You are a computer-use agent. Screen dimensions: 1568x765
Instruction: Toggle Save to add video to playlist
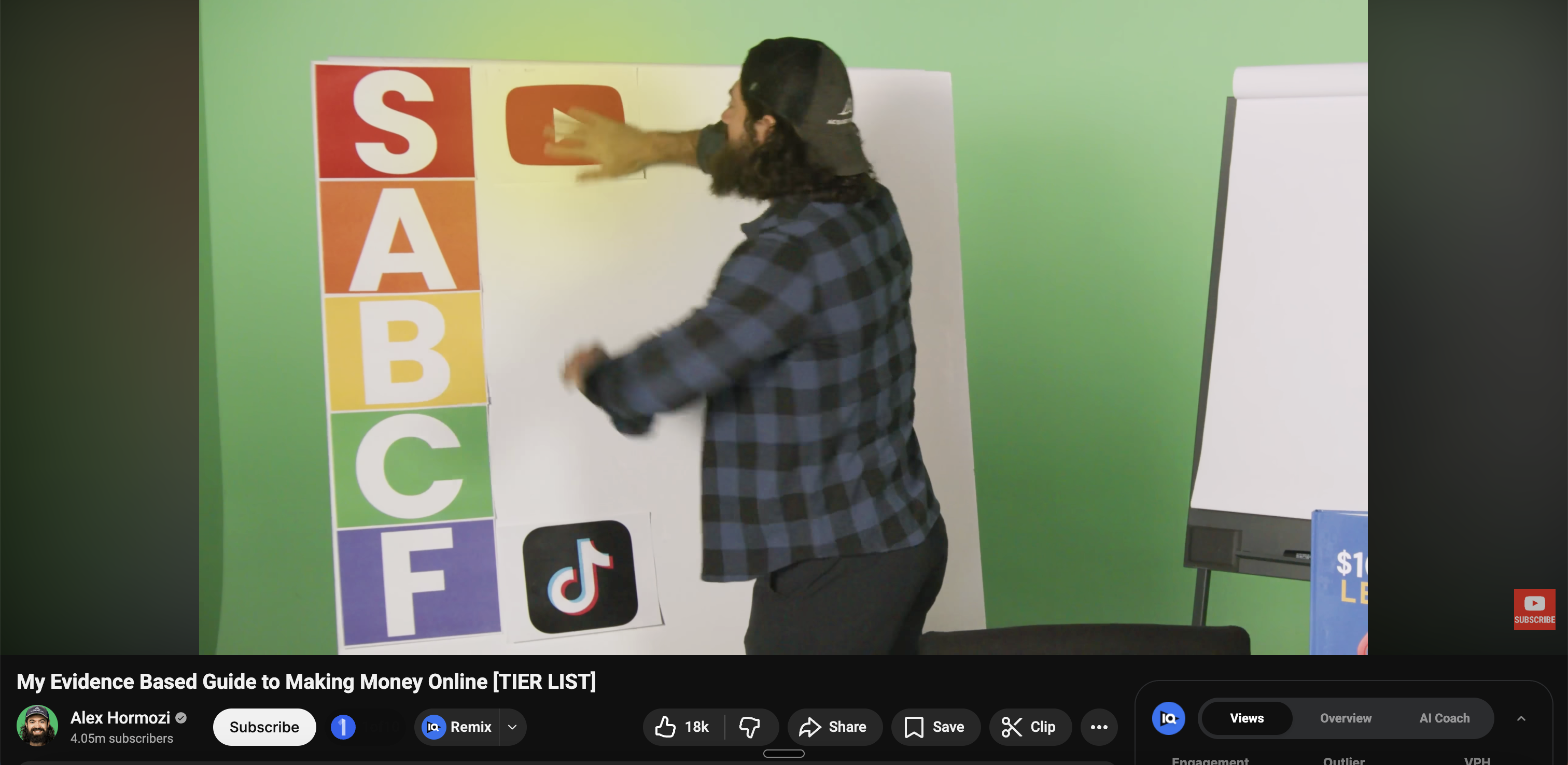(x=935, y=727)
